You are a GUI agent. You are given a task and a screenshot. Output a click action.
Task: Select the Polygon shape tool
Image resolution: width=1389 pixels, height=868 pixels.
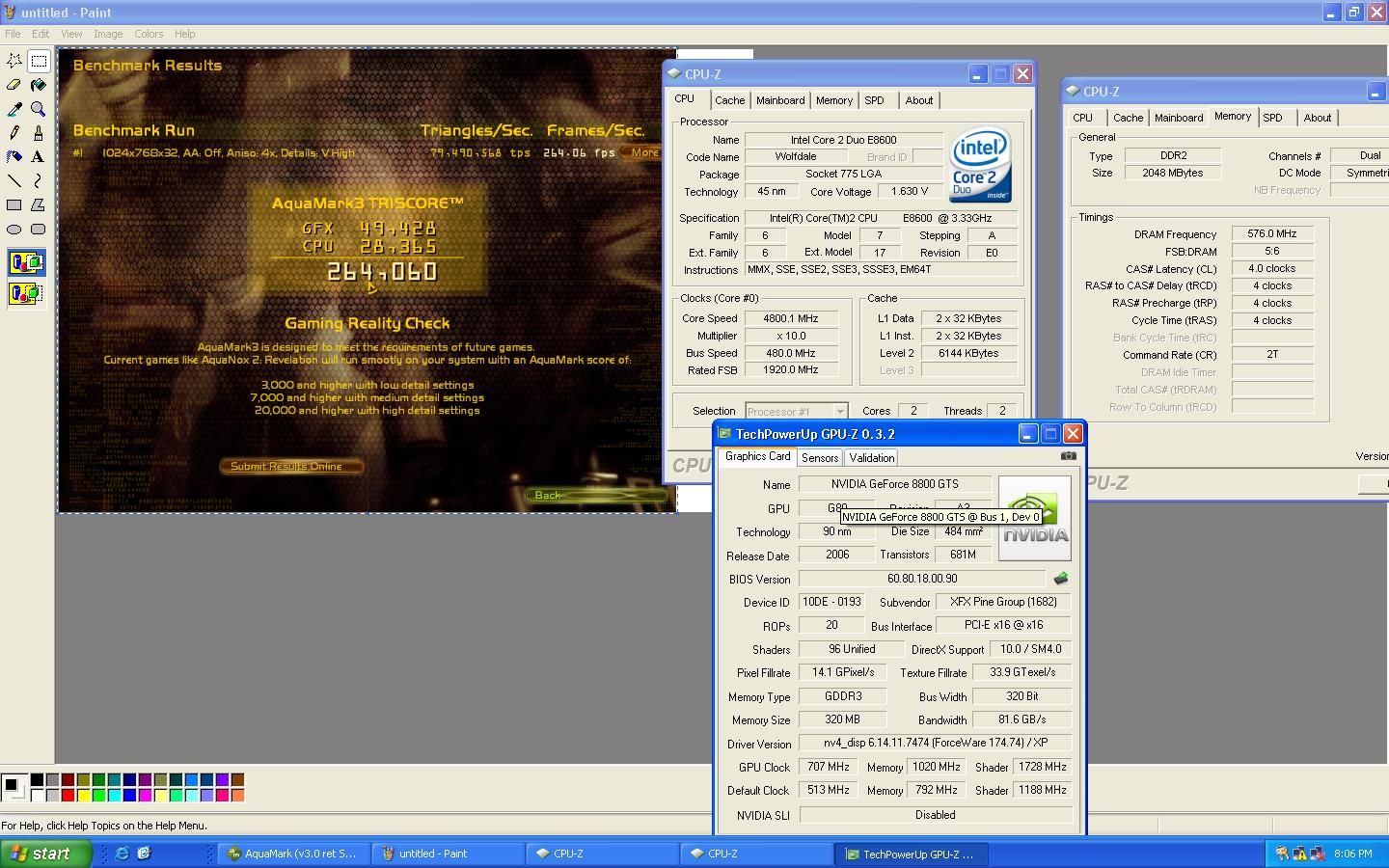pos(39,204)
